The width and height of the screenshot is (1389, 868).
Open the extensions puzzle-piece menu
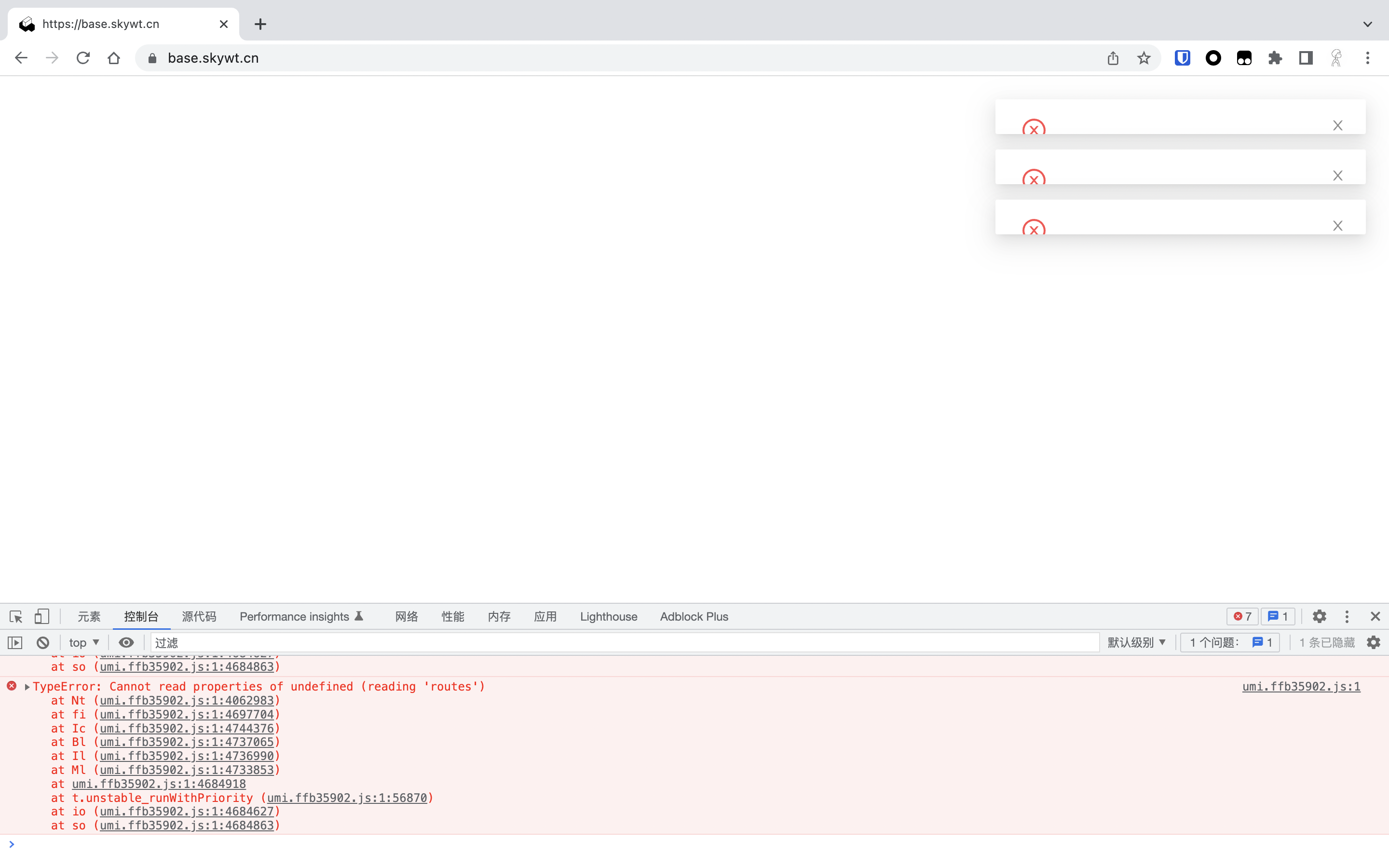coord(1275,58)
